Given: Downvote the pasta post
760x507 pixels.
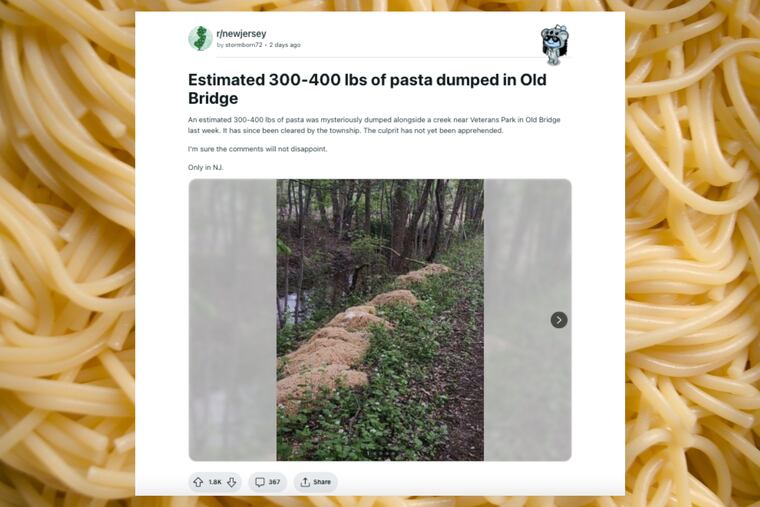Looking at the screenshot, I should pyautogui.click(x=232, y=482).
